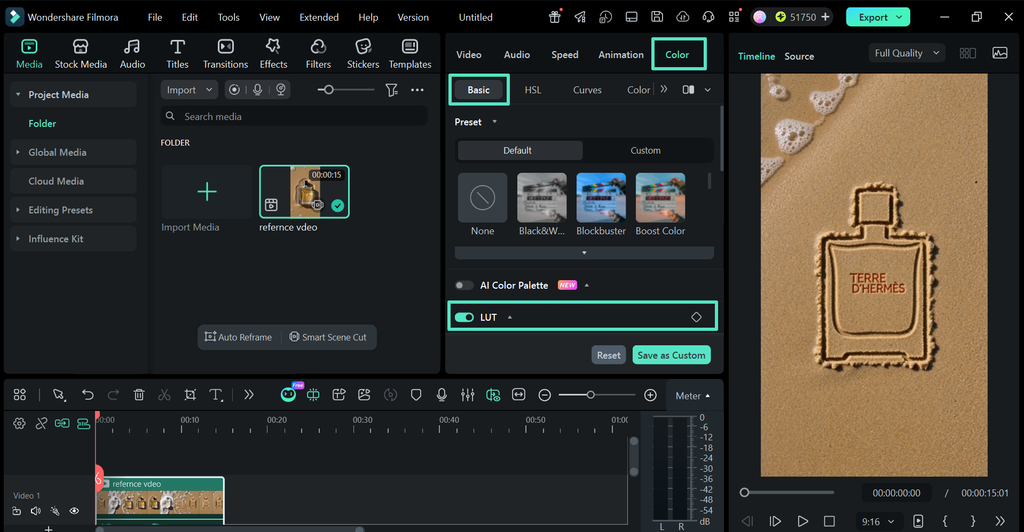Toggle magnetic timeline icon
1024x532 pixels.
[x=84, y=424]
